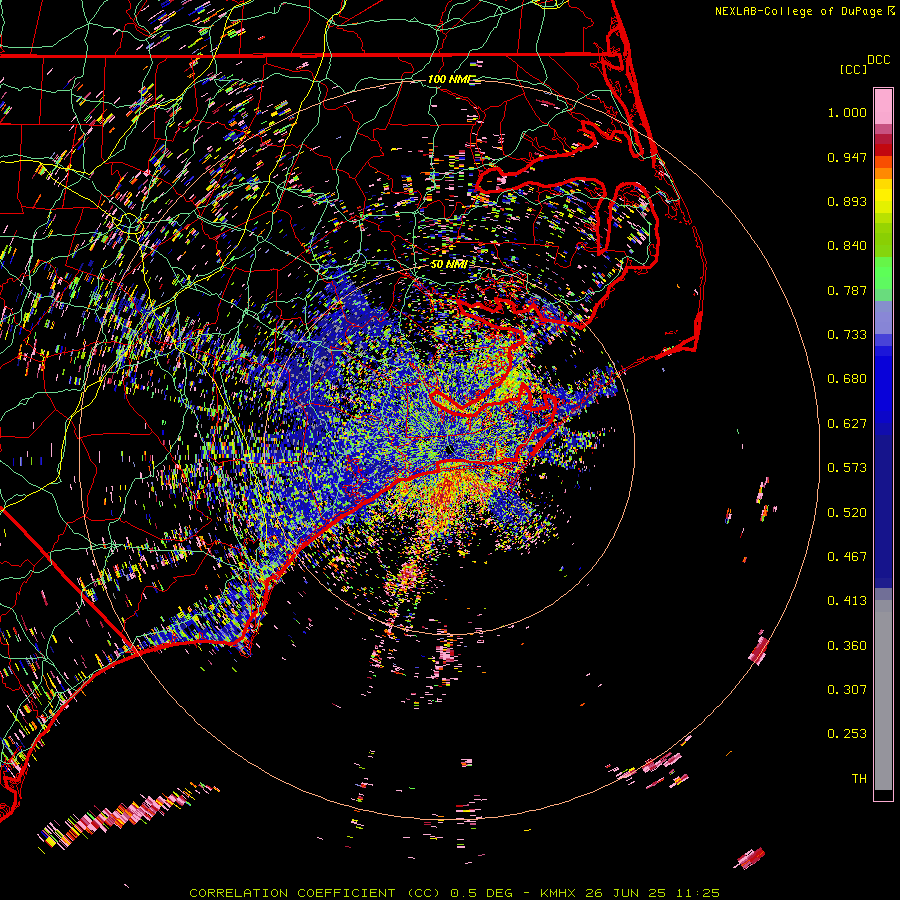Click the 0.787 scale value
The image size is (900, 900).
[x=847, y=290]
